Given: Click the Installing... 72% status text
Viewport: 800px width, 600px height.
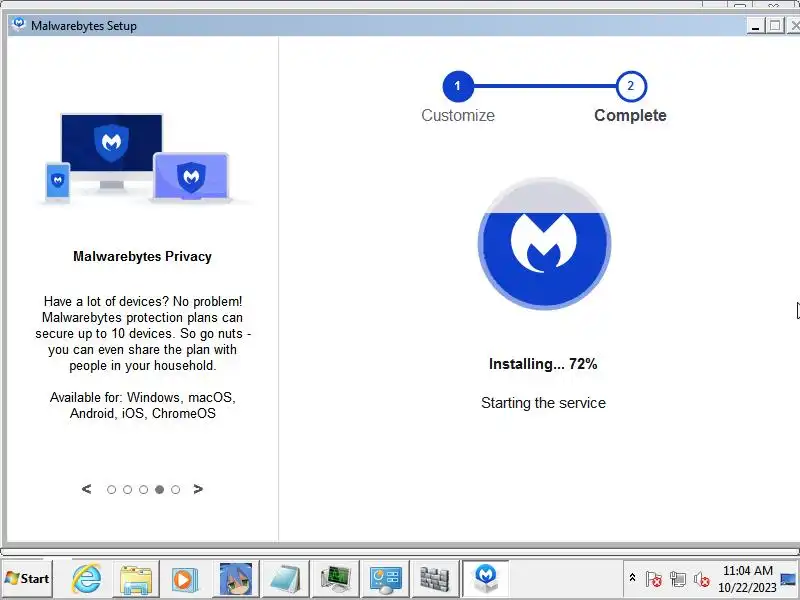Looking at the screenshot, I should tap(543, 364).
